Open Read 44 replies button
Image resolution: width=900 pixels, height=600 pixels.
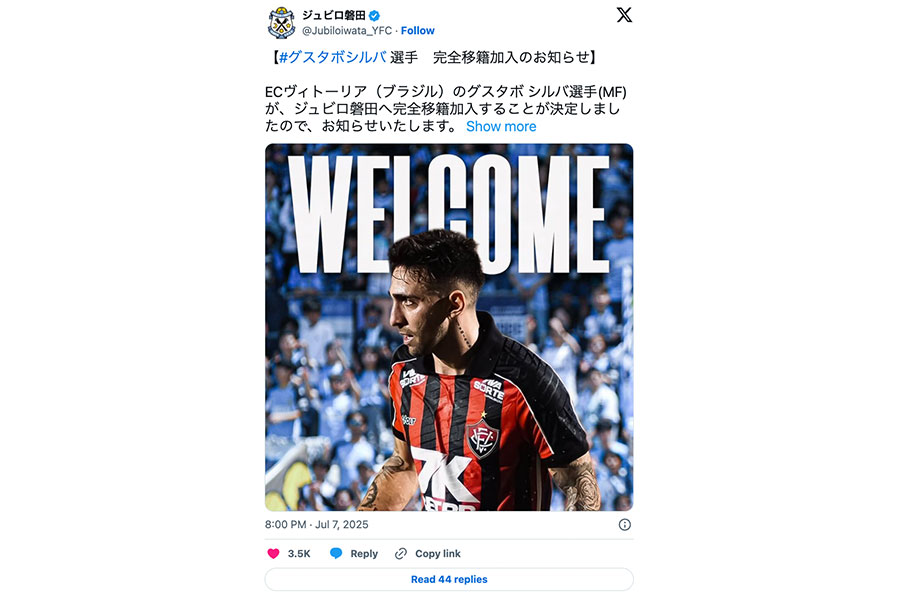449,579
